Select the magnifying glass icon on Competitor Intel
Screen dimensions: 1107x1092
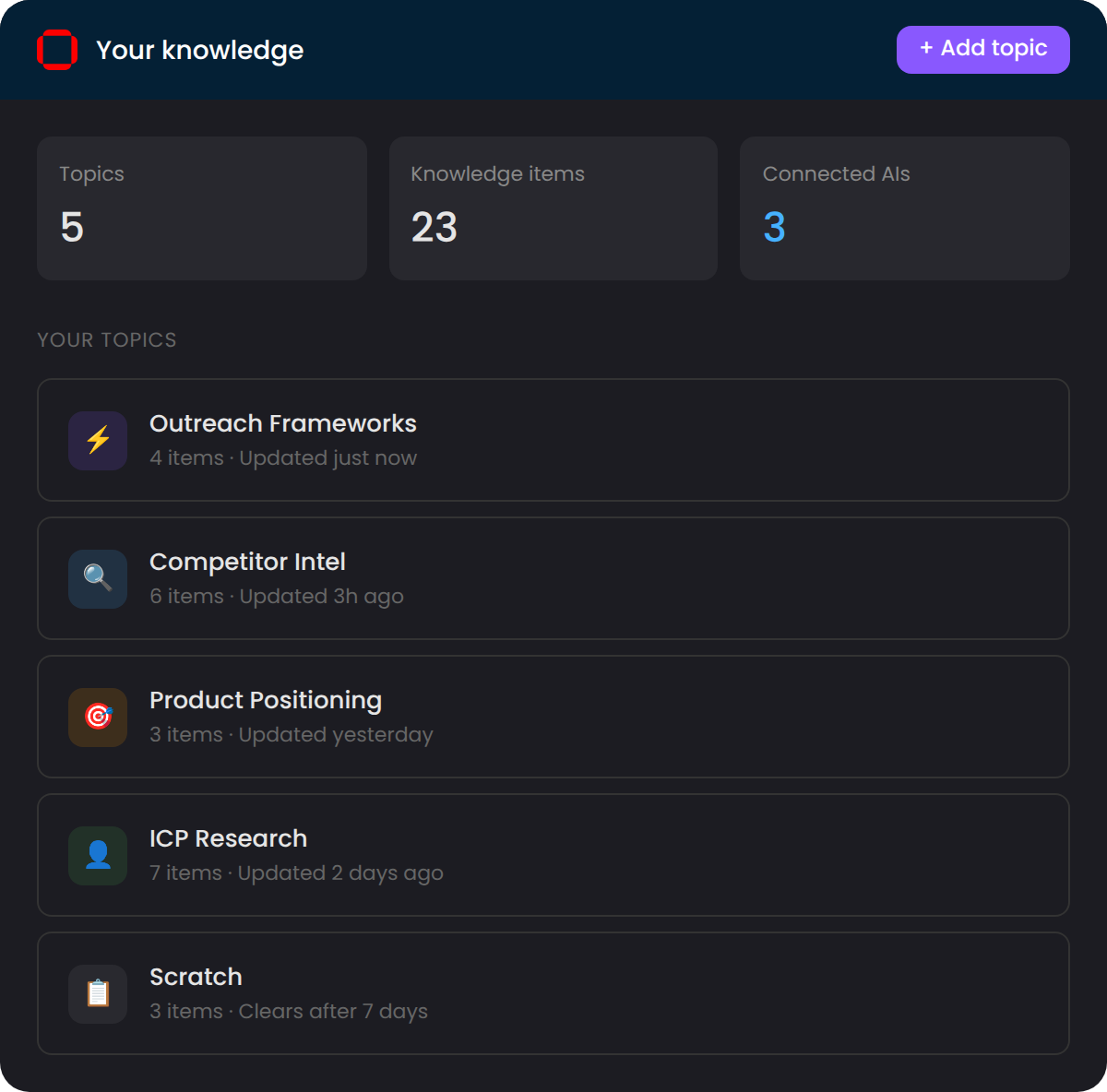coord(97,578)
